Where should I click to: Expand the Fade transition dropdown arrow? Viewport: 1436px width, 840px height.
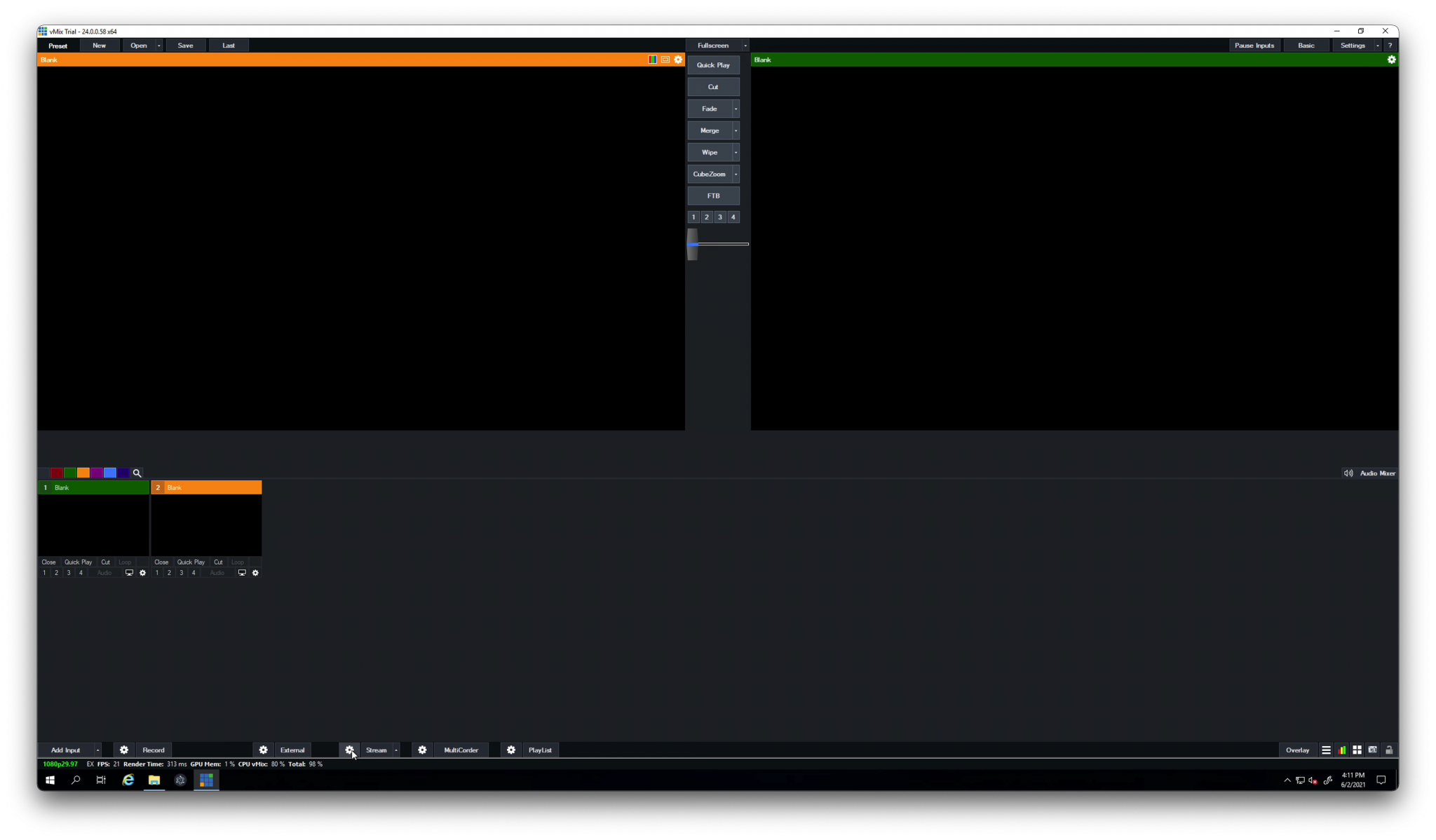click(736, 109)
